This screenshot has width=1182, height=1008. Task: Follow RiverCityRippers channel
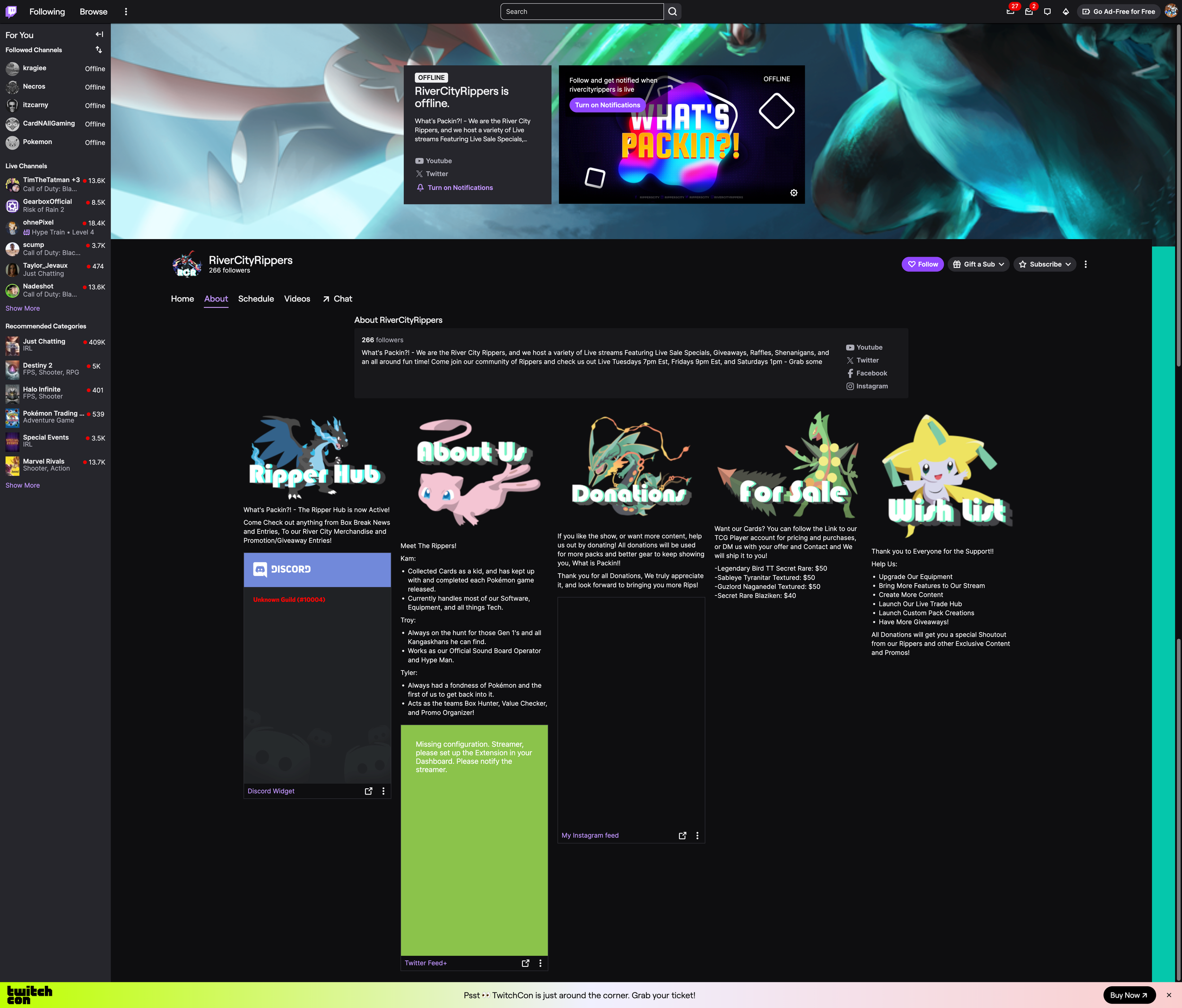(922, 264)
